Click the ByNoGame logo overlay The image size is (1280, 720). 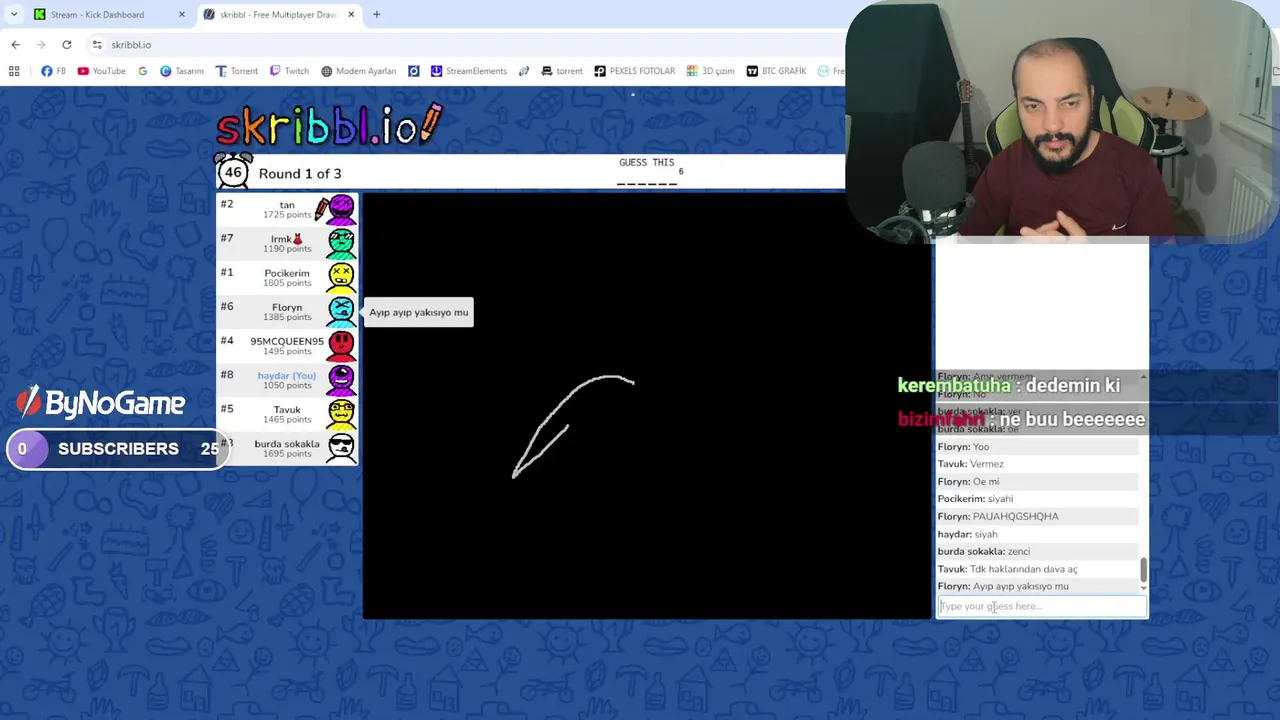coord(101,403)
